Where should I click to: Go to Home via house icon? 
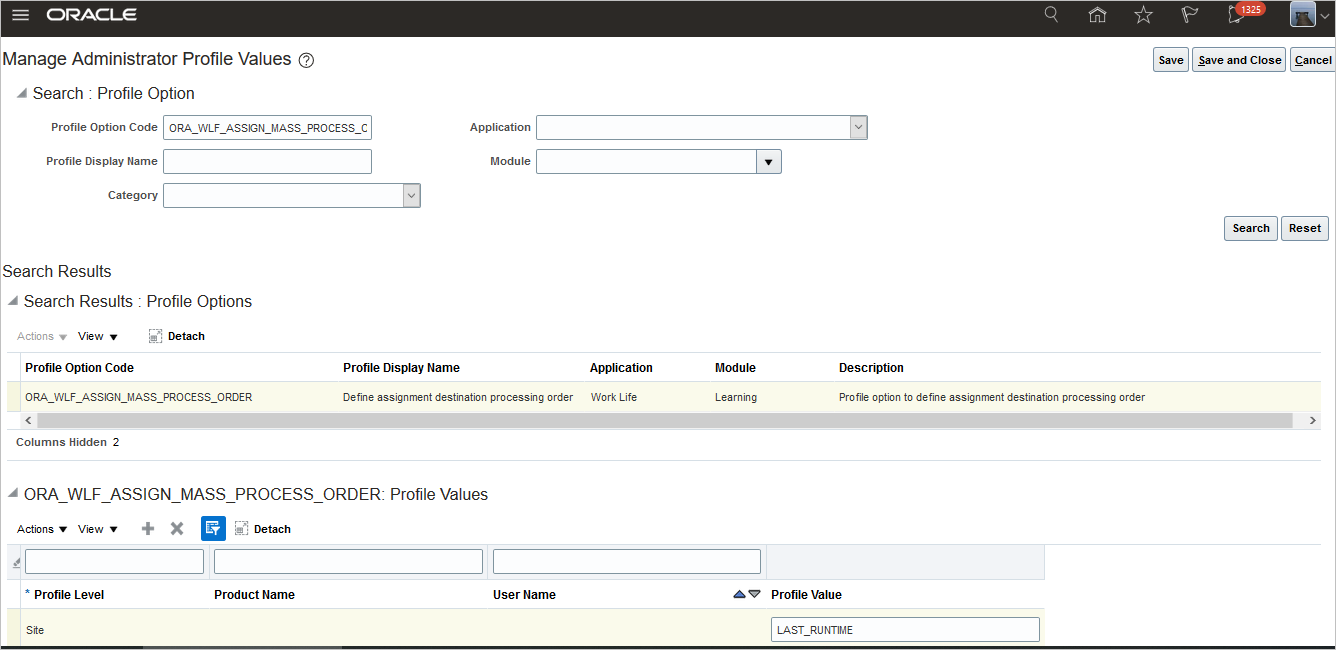[x=1097, y=15]
